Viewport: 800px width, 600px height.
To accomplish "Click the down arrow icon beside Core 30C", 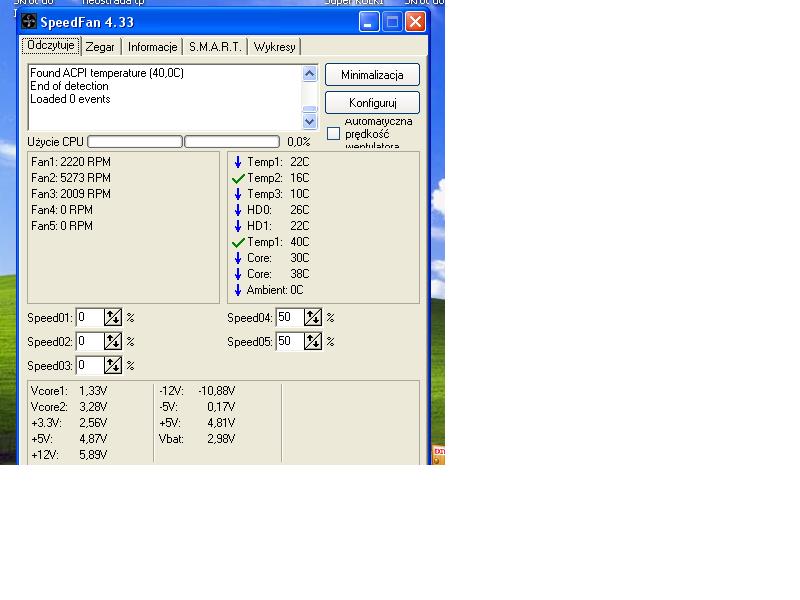I will point(238,258).
